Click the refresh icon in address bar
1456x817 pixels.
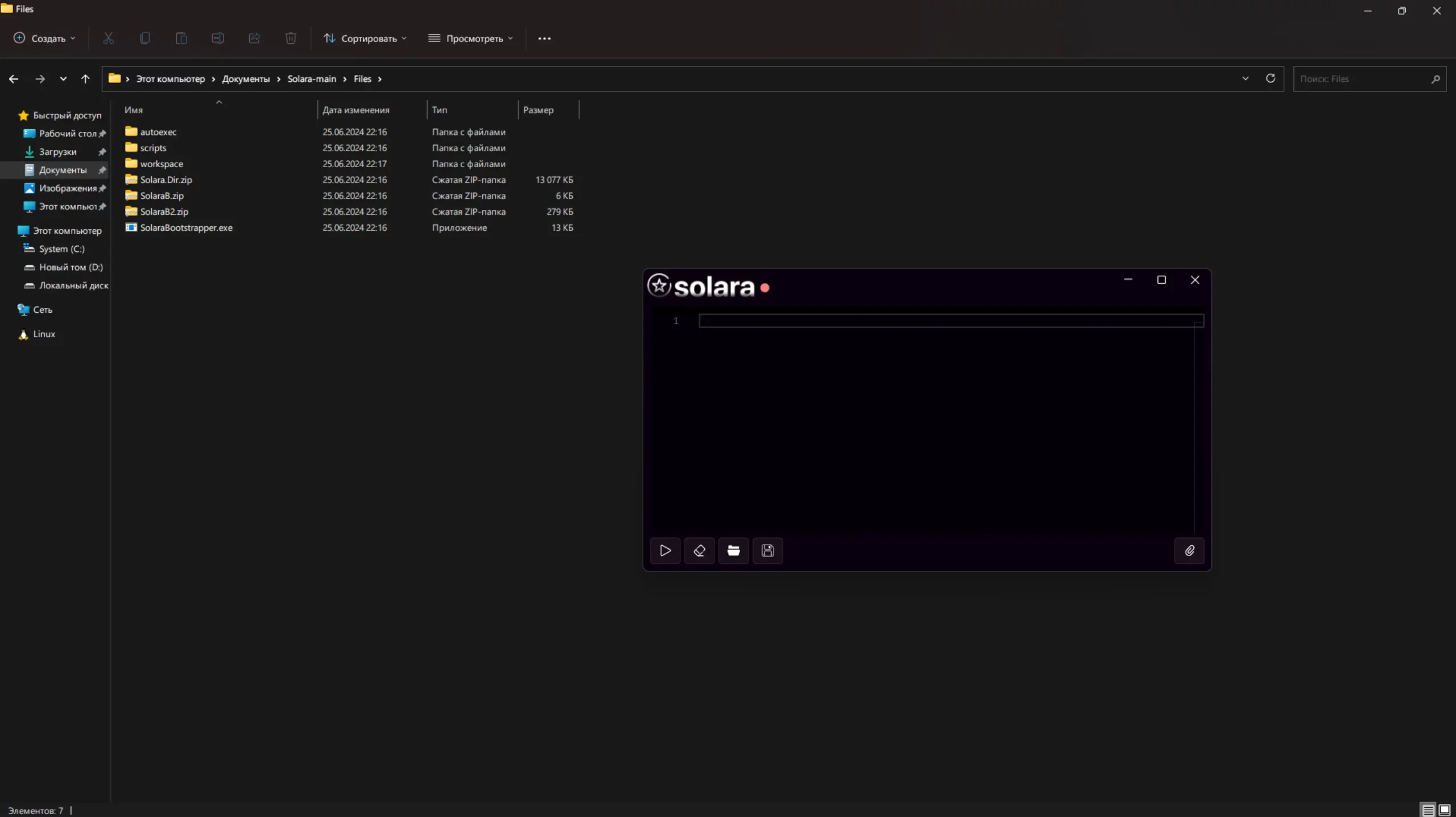pyautogui.click(x=1270, y=78)
